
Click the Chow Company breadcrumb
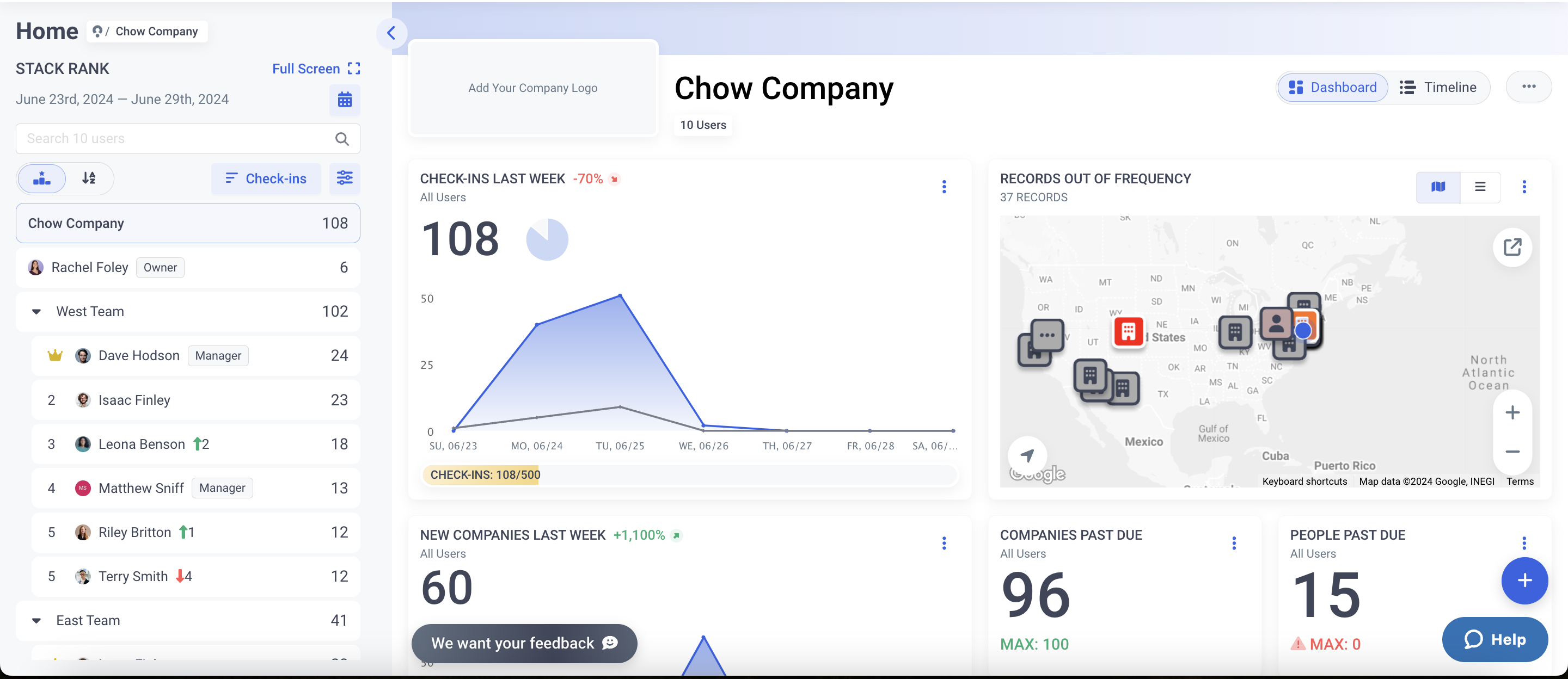tap(156, 32)
